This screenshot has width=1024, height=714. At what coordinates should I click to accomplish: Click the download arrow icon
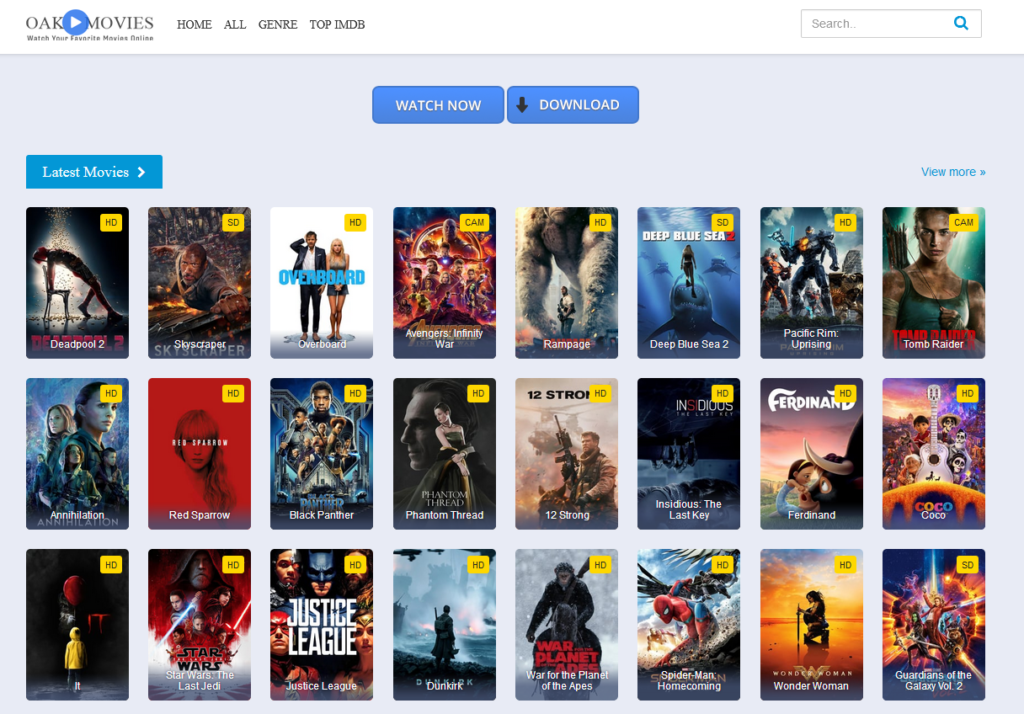click(x=522, y=105)
